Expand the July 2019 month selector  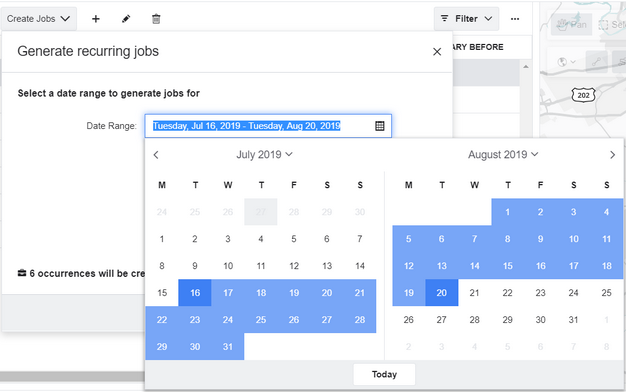[x=264, y=155]
